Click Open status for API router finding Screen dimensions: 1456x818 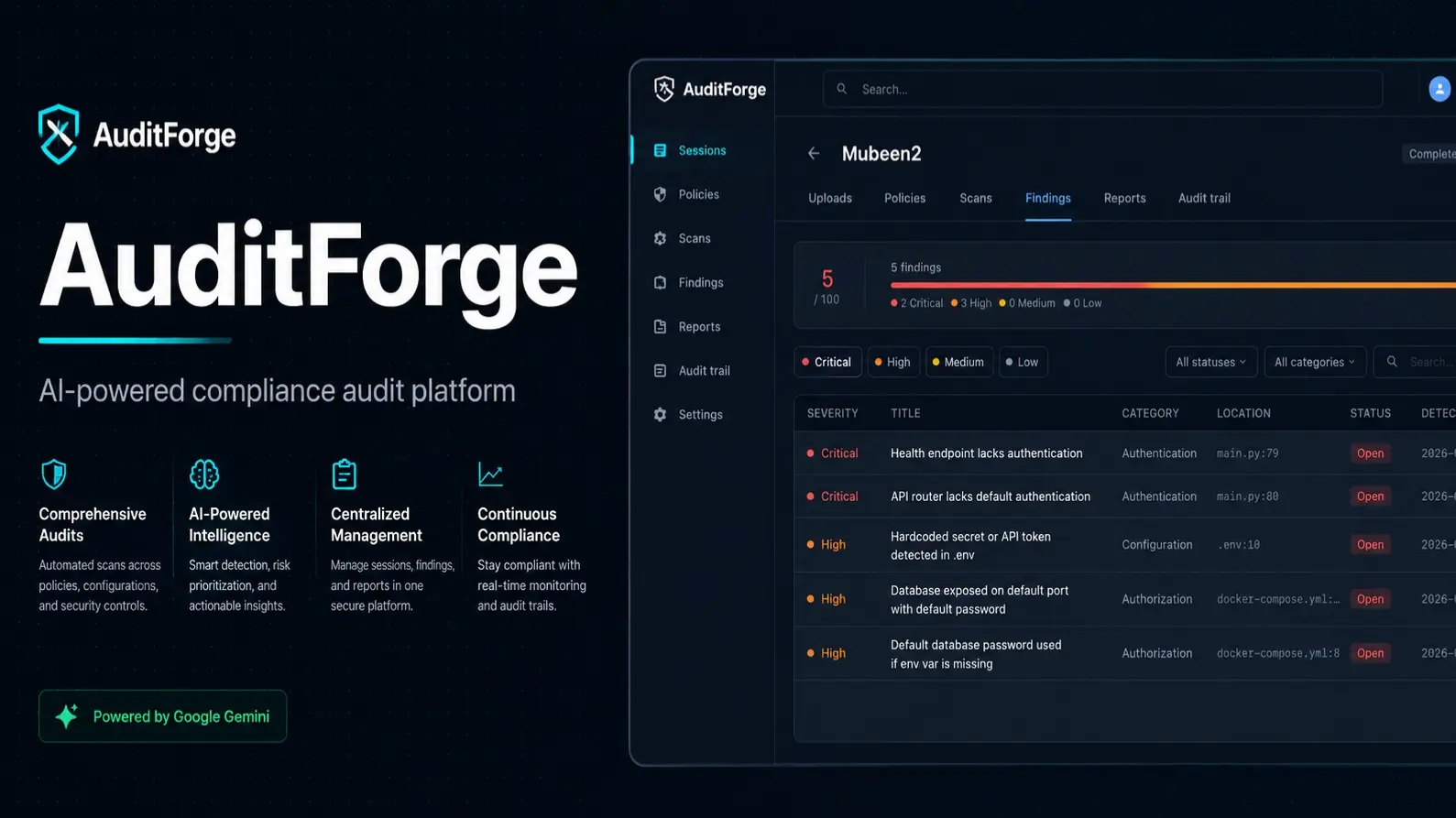coord(1370,496)
